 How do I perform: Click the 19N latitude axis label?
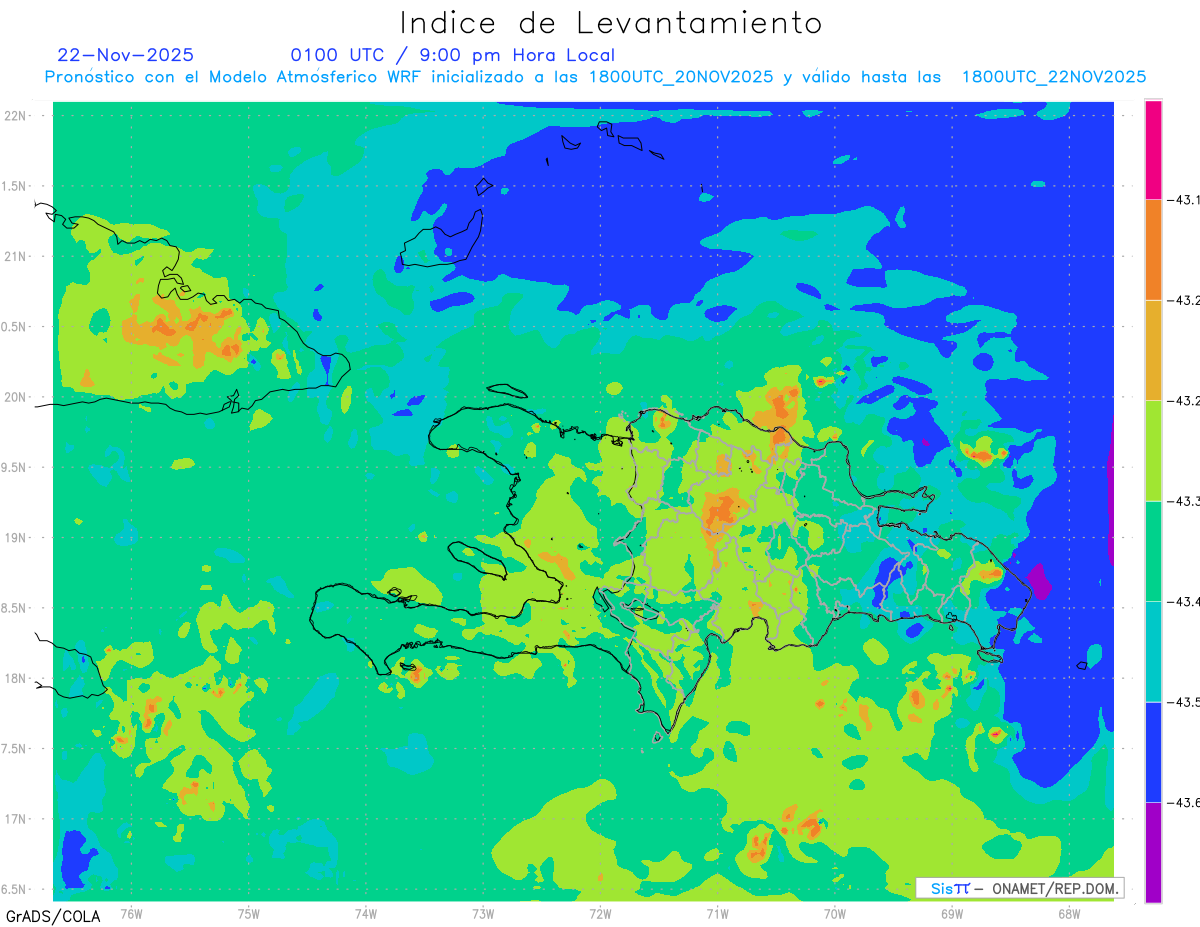[16, 538]
